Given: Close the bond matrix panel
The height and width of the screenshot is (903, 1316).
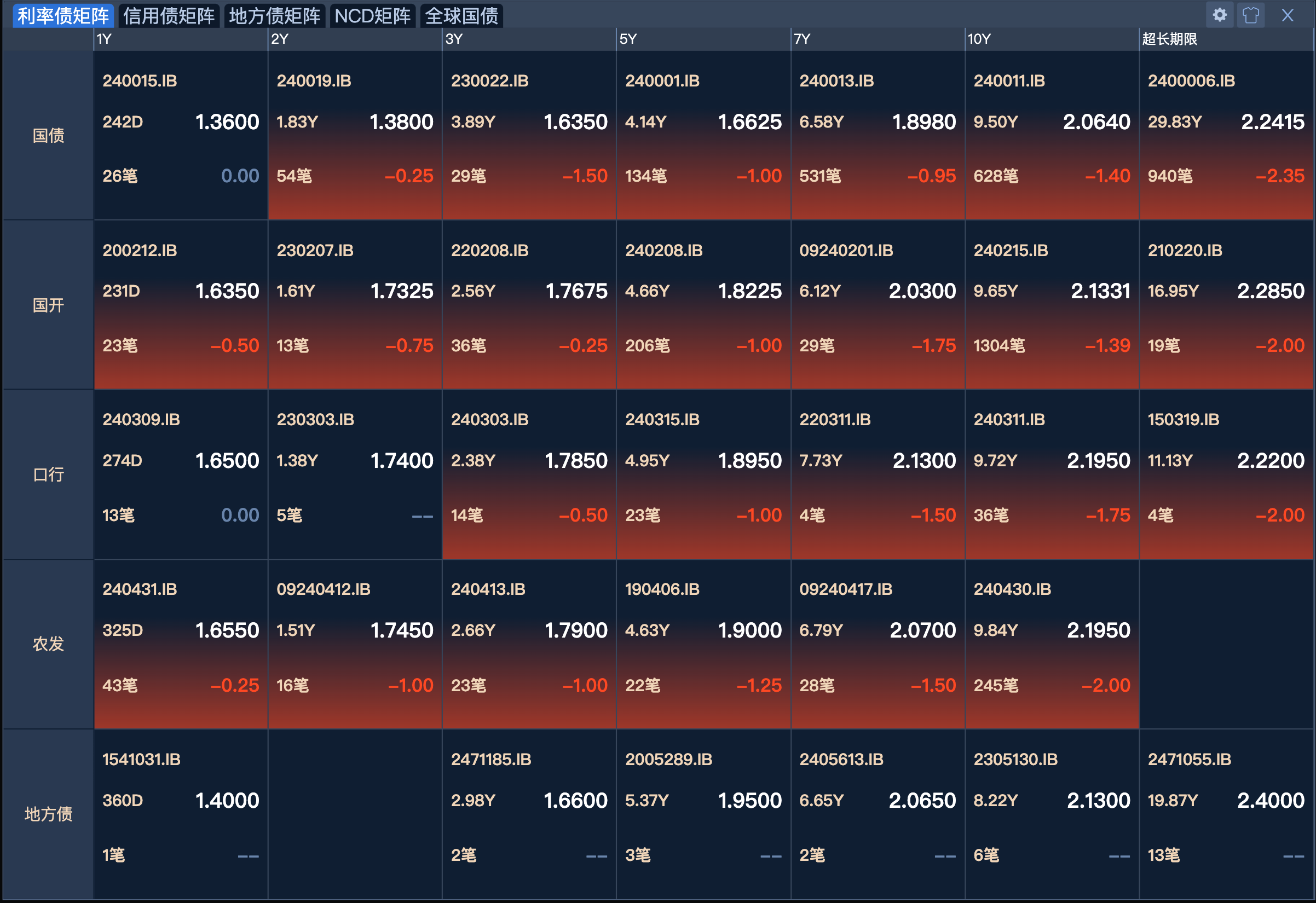Looking at the screenshot, I should click(x=1287, y=15).
